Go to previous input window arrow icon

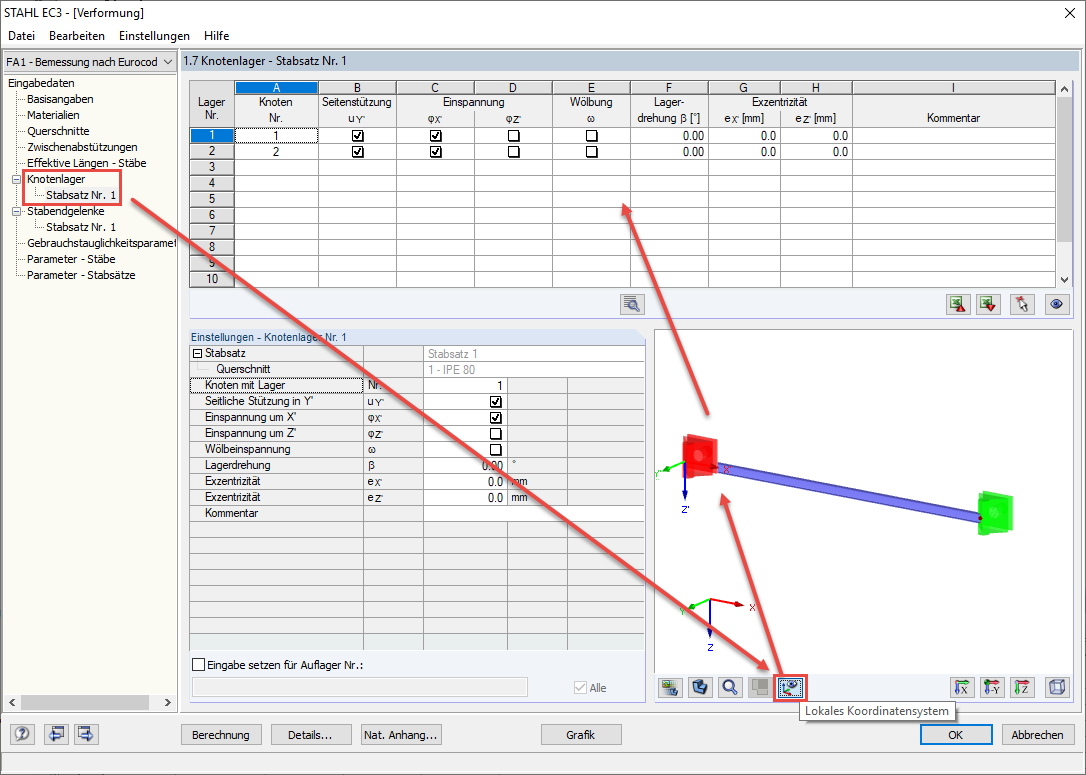pyautogui.click(x=55, y=734)
